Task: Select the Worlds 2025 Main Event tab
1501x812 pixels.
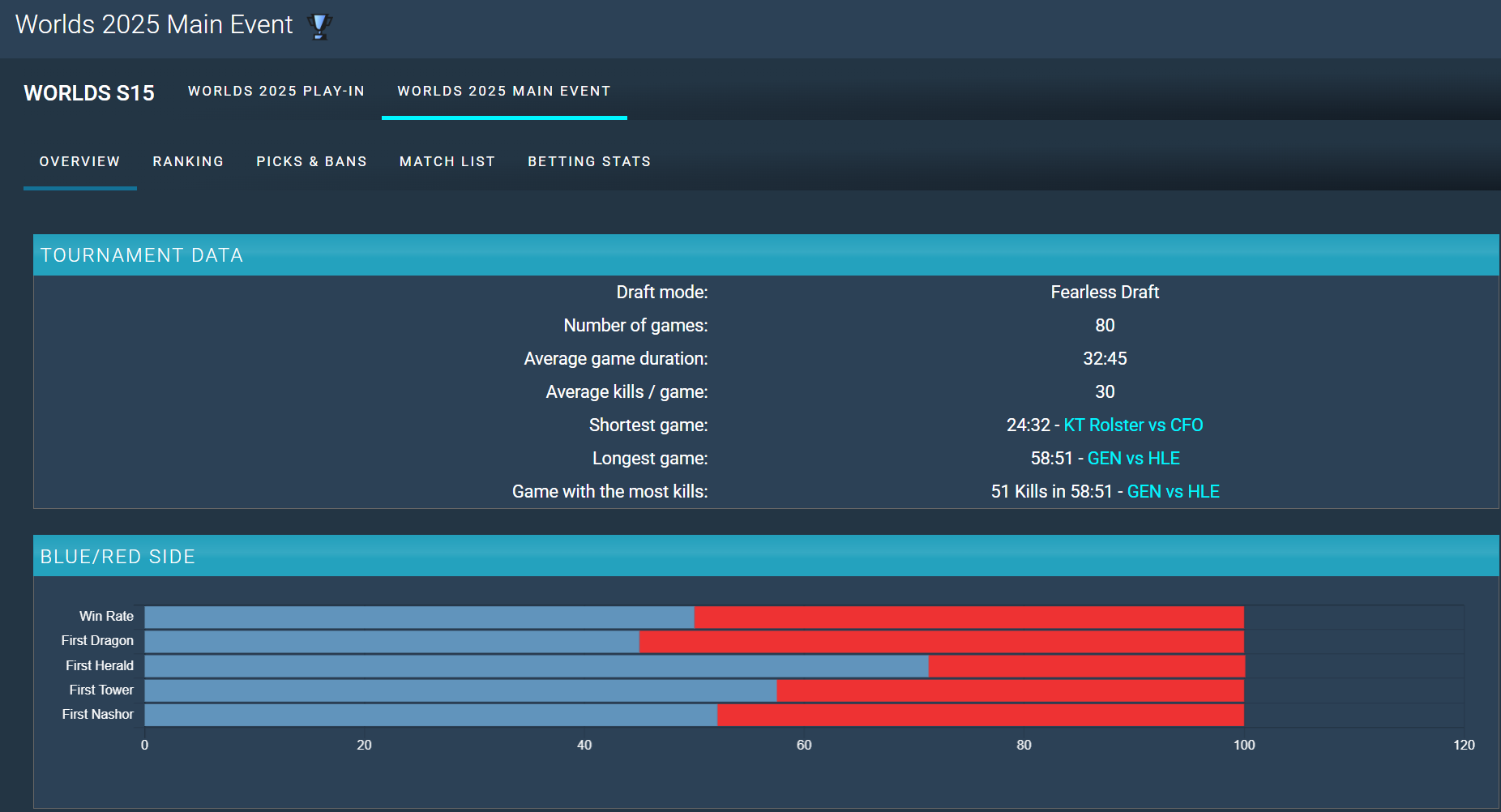Action: pyautogui.click(x=503, y=92)
